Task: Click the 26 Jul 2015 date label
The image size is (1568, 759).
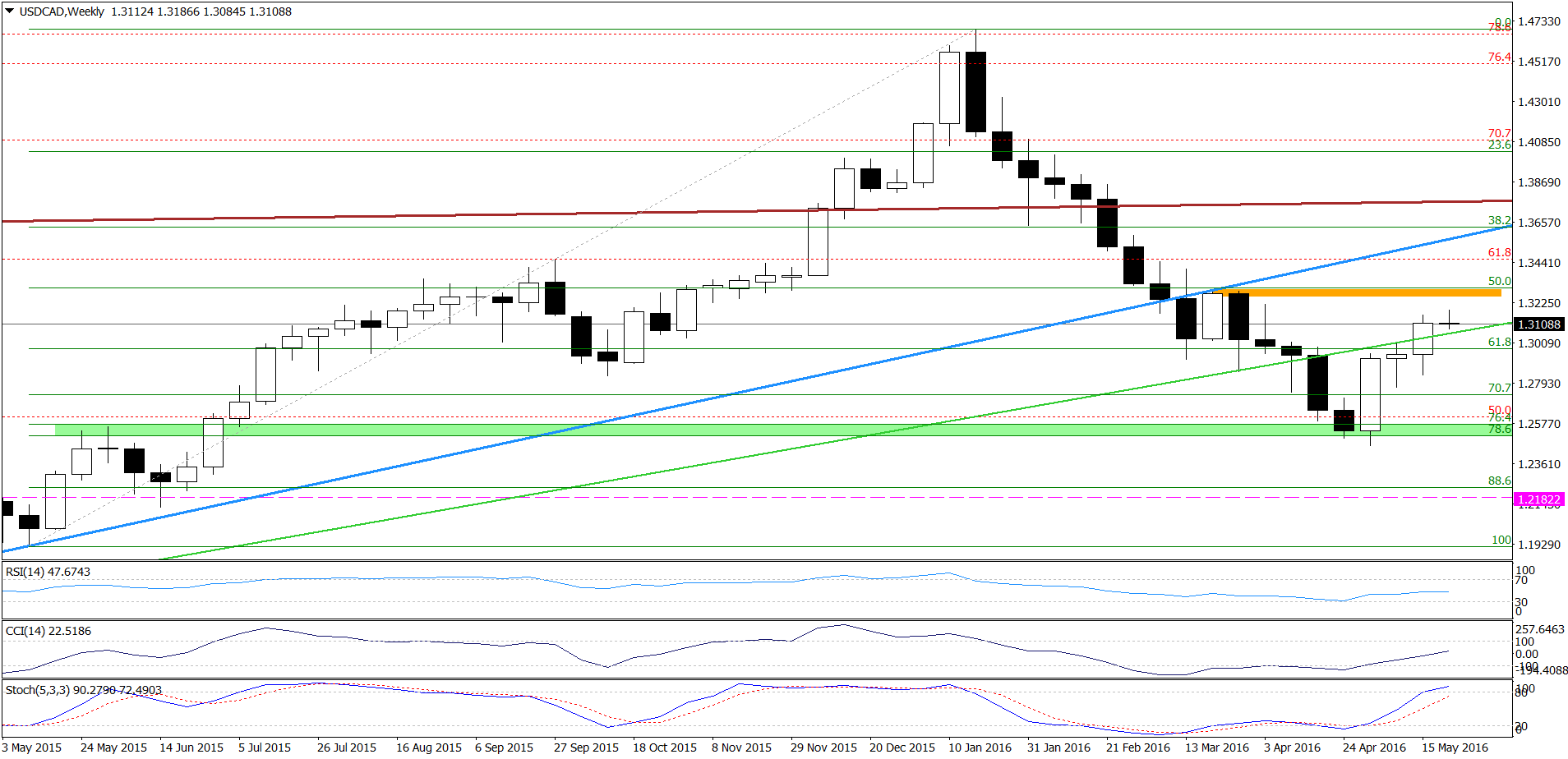Action: coord(347,747)
